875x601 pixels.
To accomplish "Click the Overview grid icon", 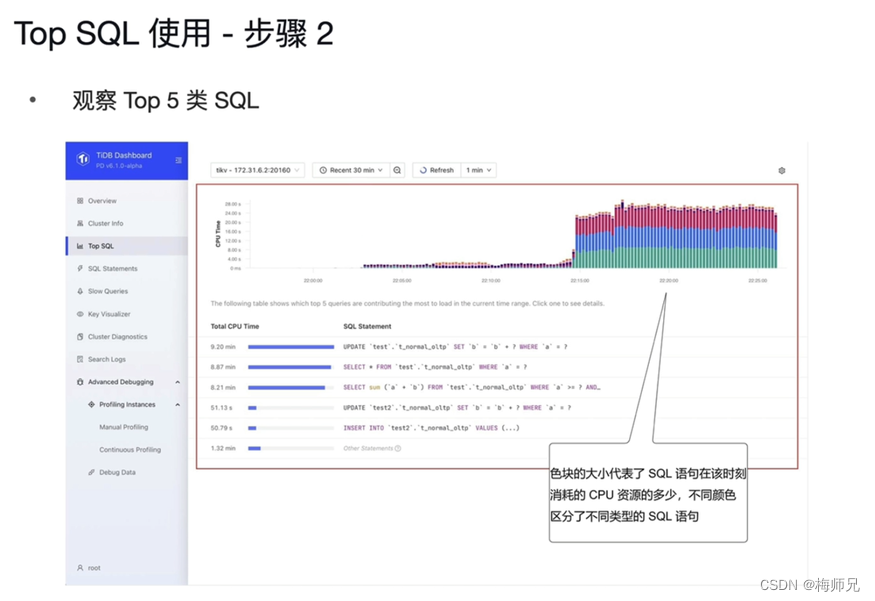I will 80,201.
